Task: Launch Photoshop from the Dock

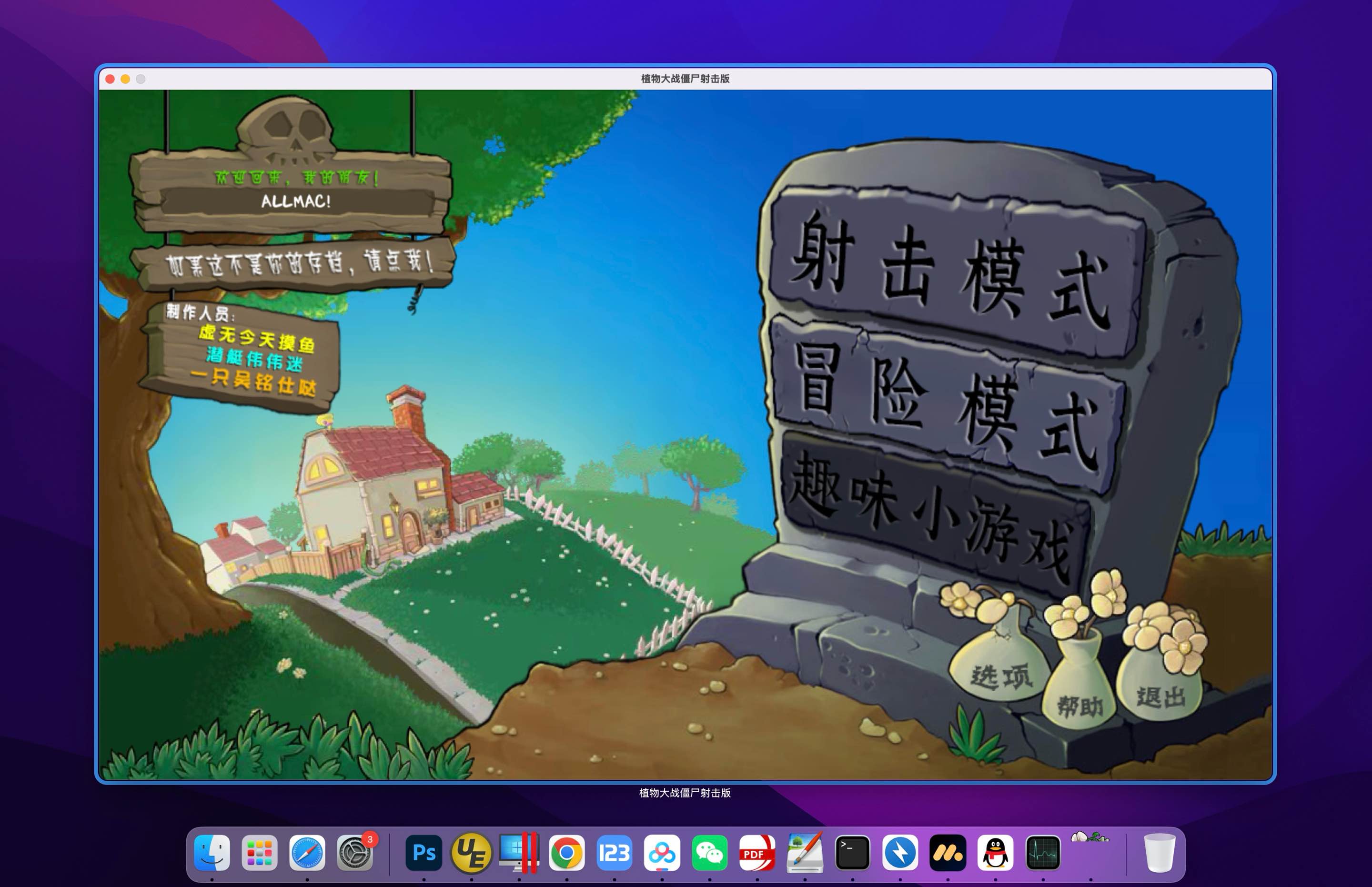Action: coord(424,852)
